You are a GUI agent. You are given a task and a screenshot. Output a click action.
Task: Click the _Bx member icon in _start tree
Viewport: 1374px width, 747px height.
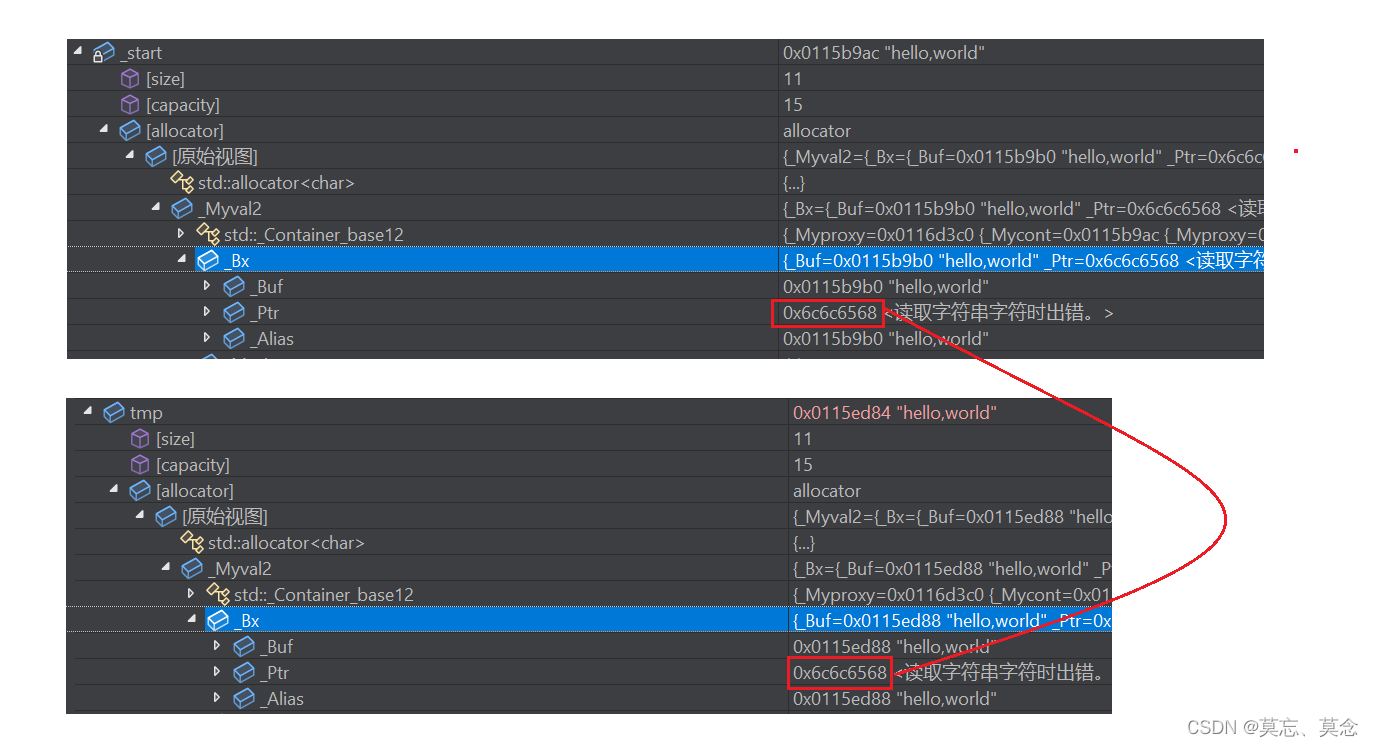[208, 260]
